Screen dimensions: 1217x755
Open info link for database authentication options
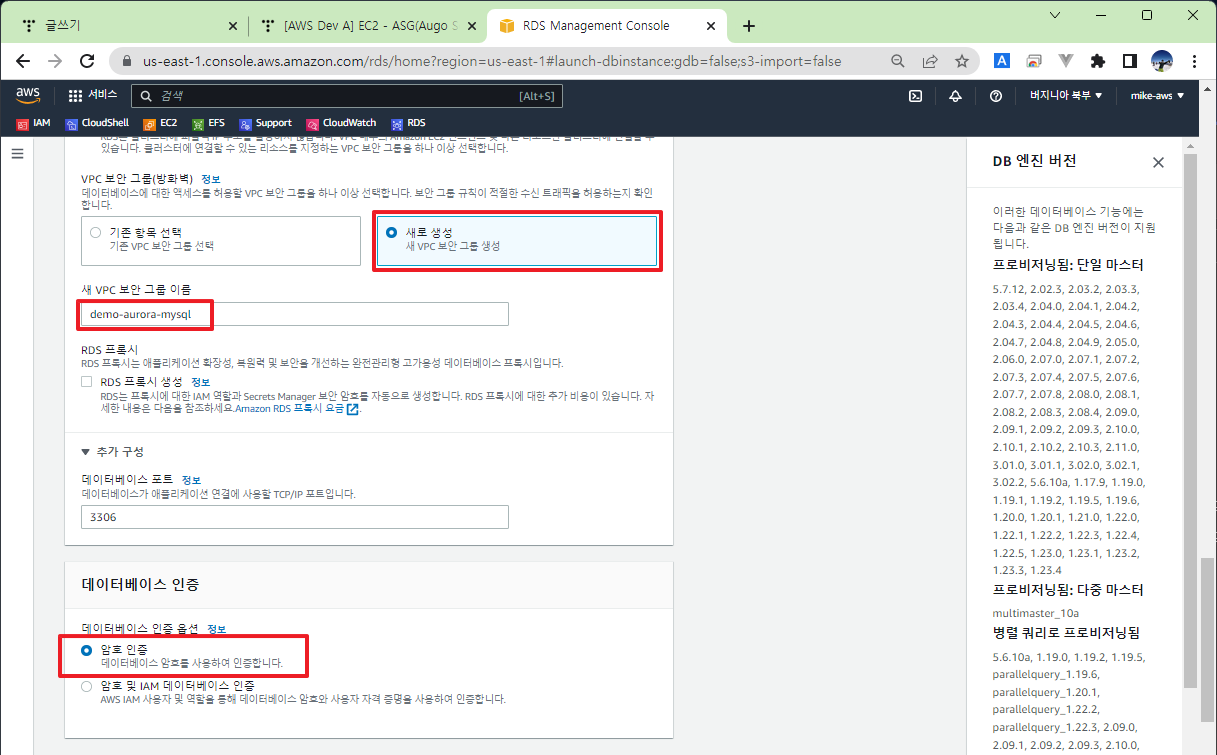216,629
